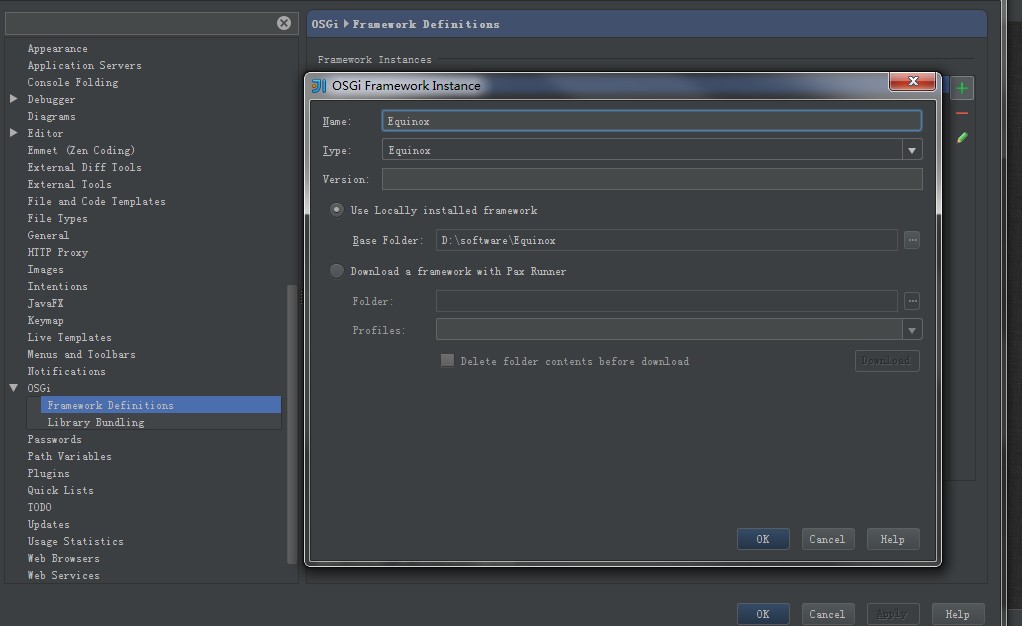Open Help in the Settings window
This screenshot has width=1022, height=626.
click(958, 614)
